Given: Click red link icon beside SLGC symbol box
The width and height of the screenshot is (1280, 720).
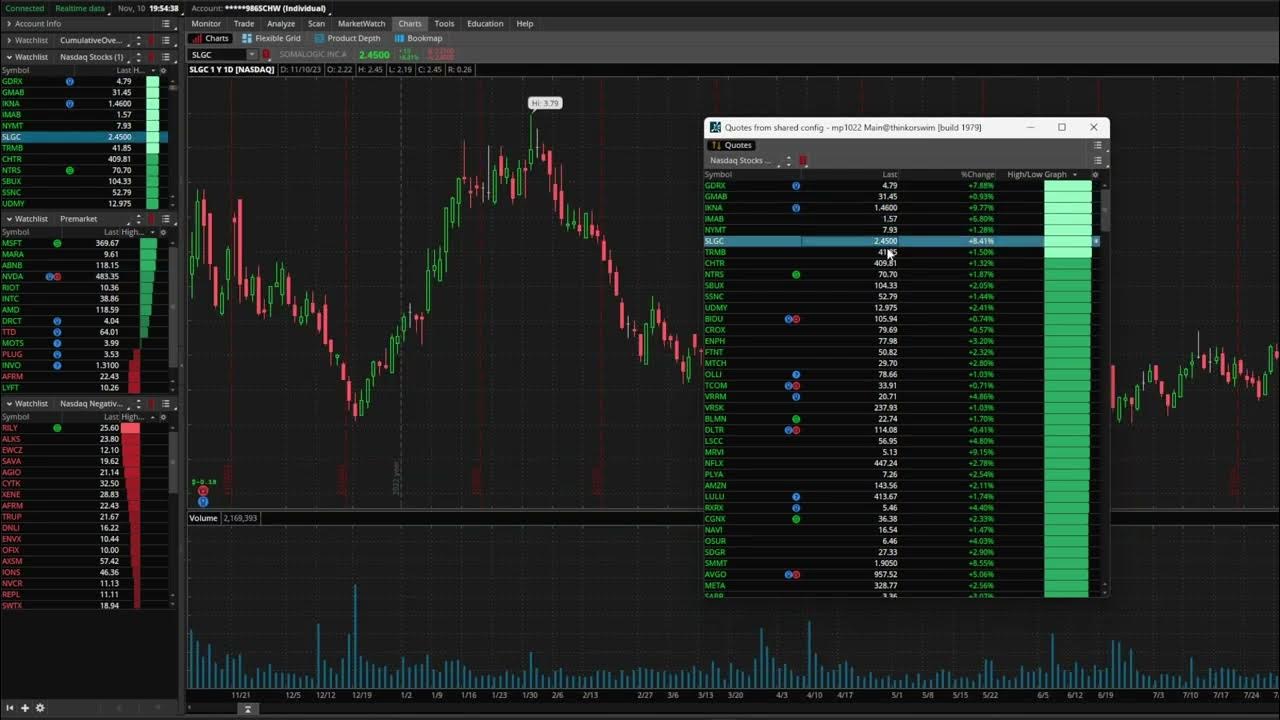Looking at the screenshot, I should (265, 55).
